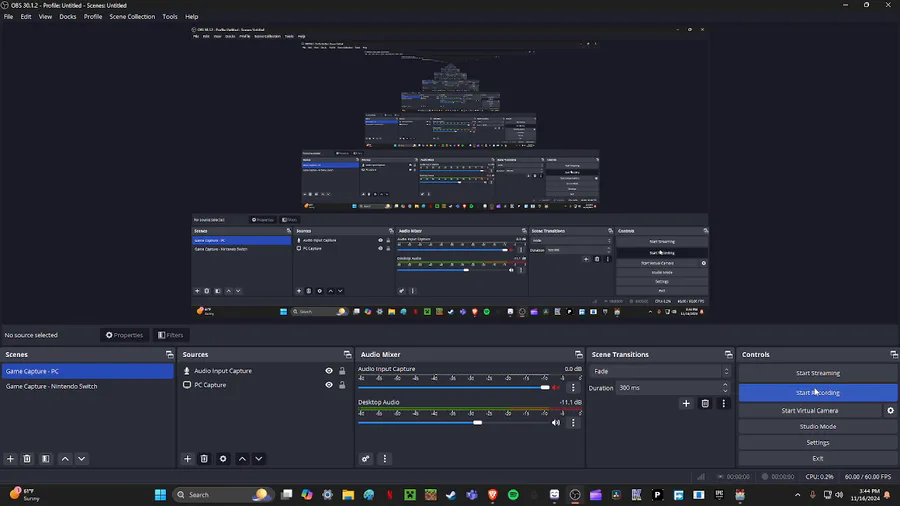Click Exit button in Controls

point(817,459)
